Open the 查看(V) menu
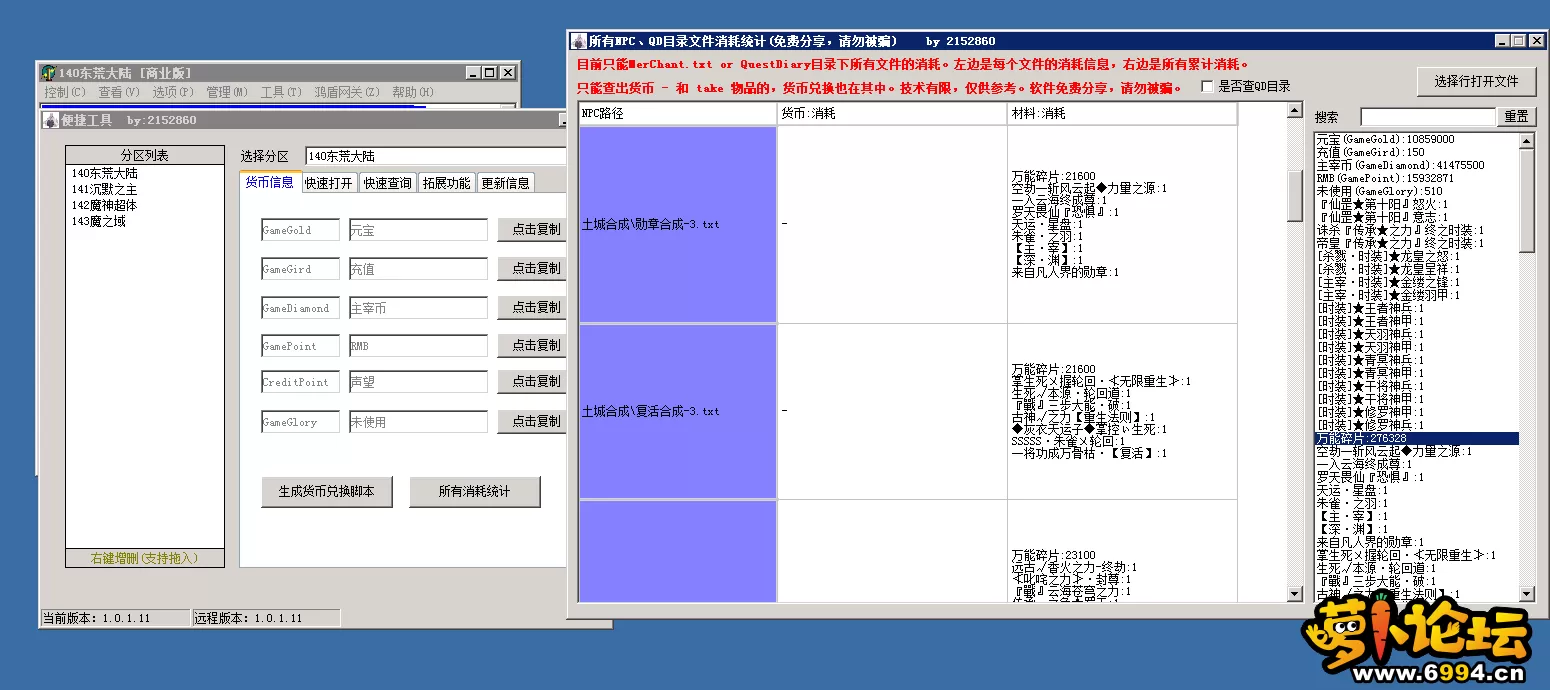1550x690 pixels. [119, 92]
